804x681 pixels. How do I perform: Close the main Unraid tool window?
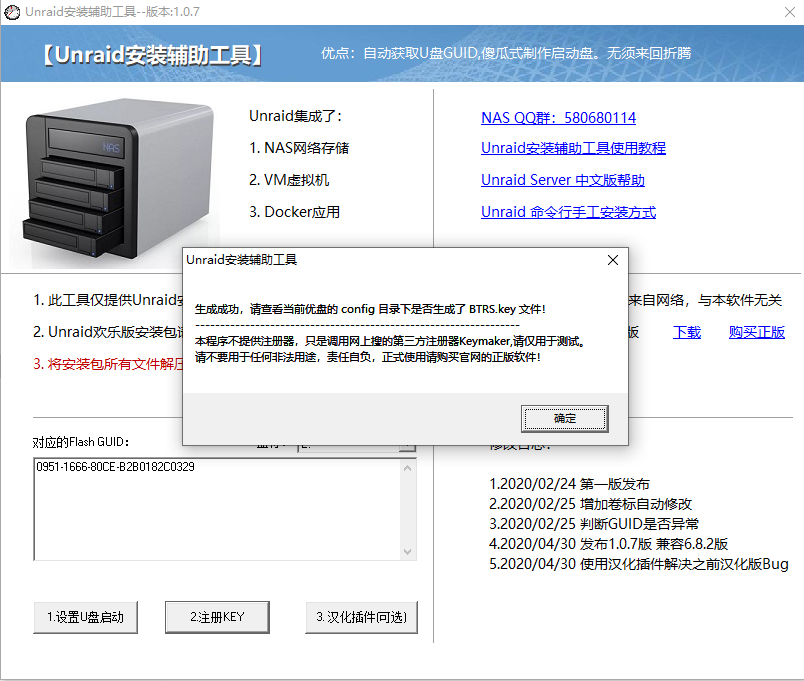789,12
